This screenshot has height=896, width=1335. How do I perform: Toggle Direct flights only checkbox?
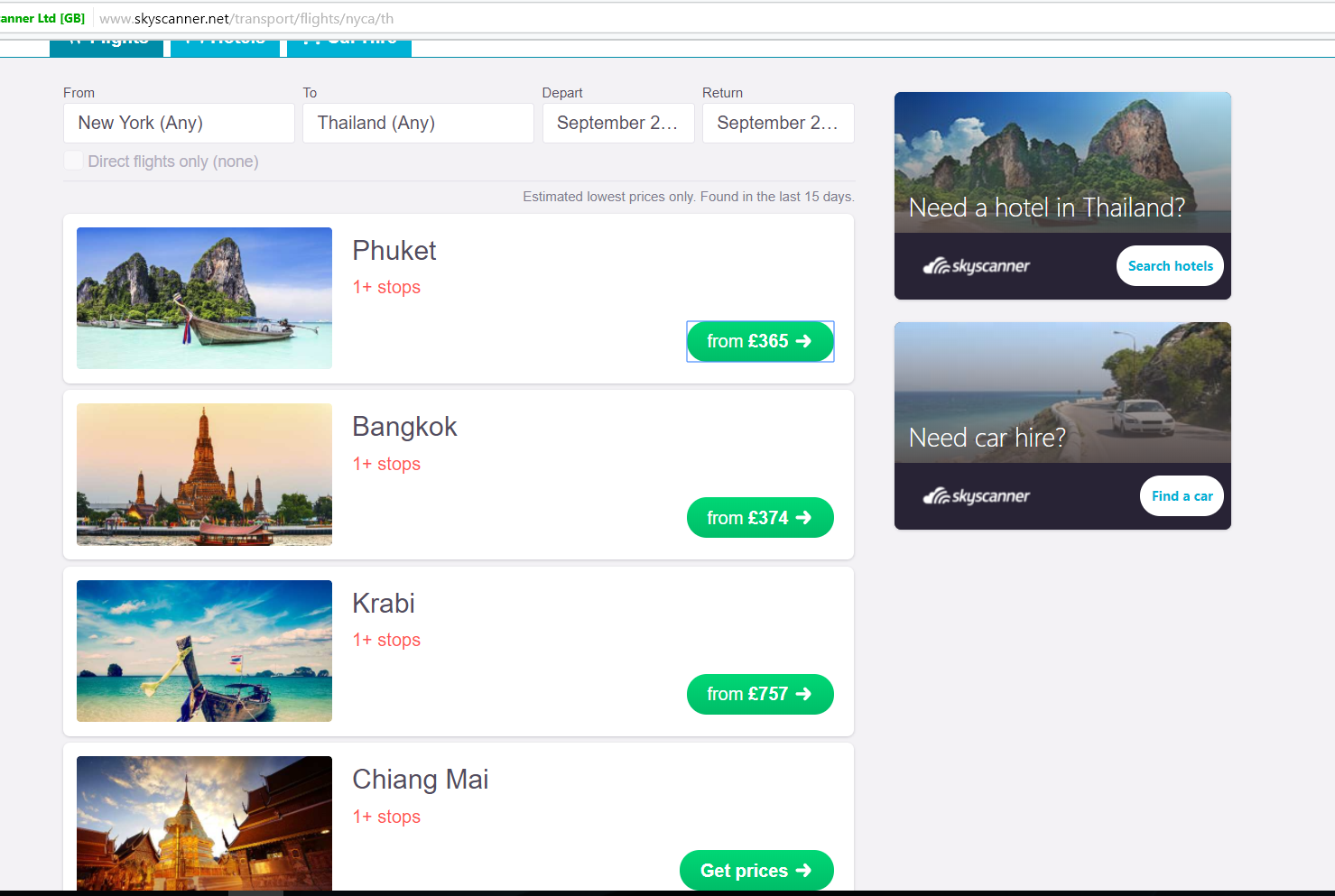(74, 161)
